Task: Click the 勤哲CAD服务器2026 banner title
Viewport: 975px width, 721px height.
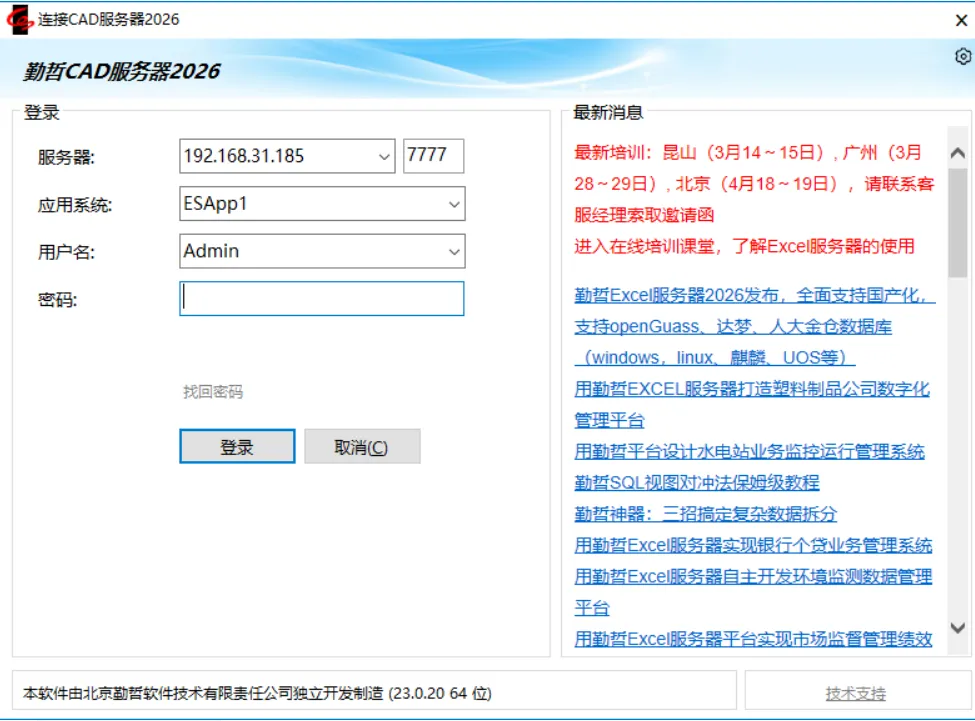Action: click(122, 71)
